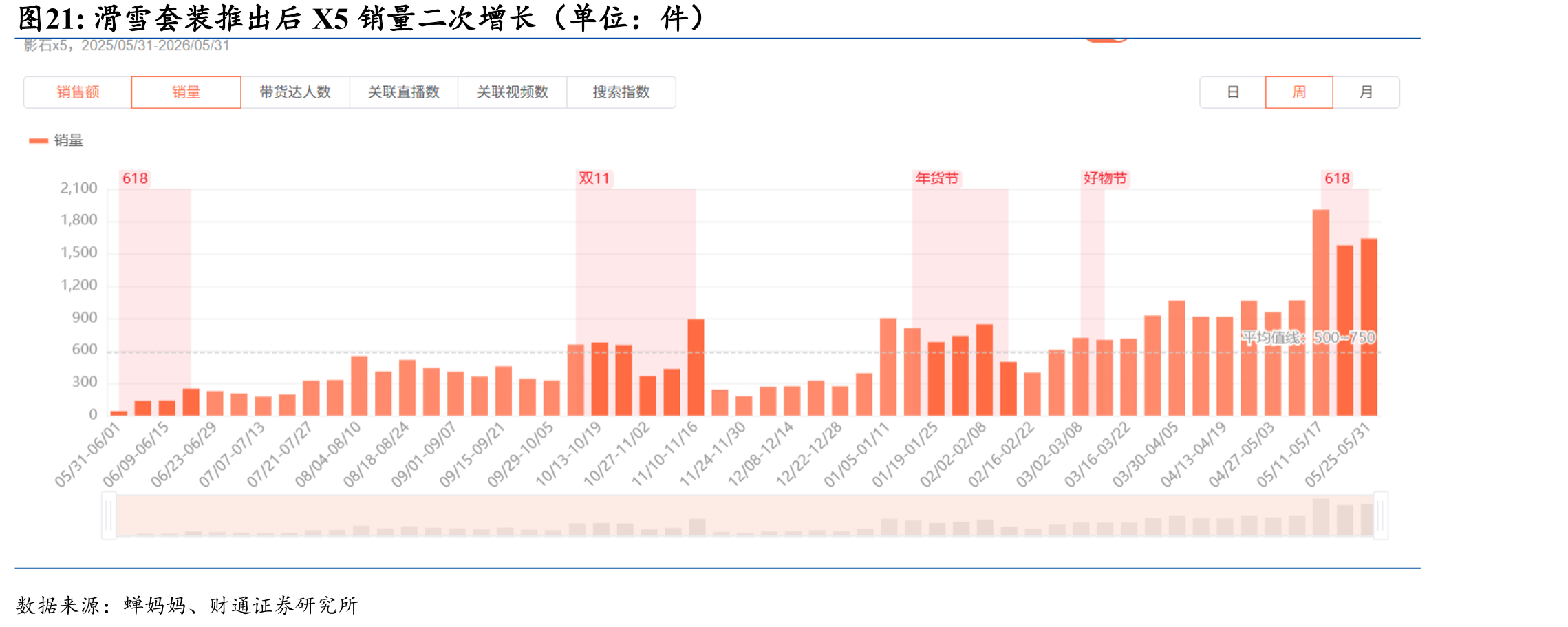Click the leftmost 618 event marker
The height and width of the screenshot is (627, 1568).
(x=135, y=179)
